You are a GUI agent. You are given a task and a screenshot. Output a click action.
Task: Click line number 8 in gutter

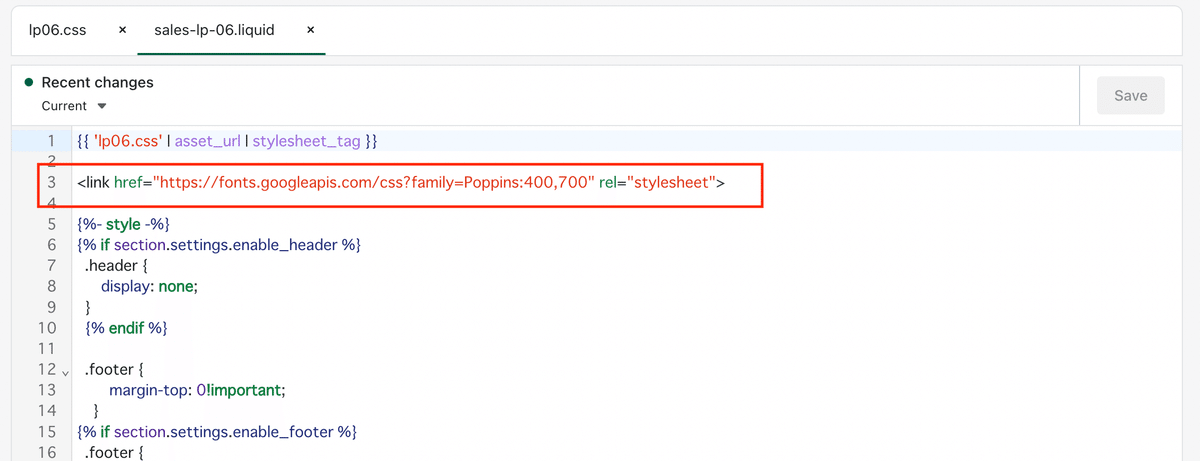50,287
